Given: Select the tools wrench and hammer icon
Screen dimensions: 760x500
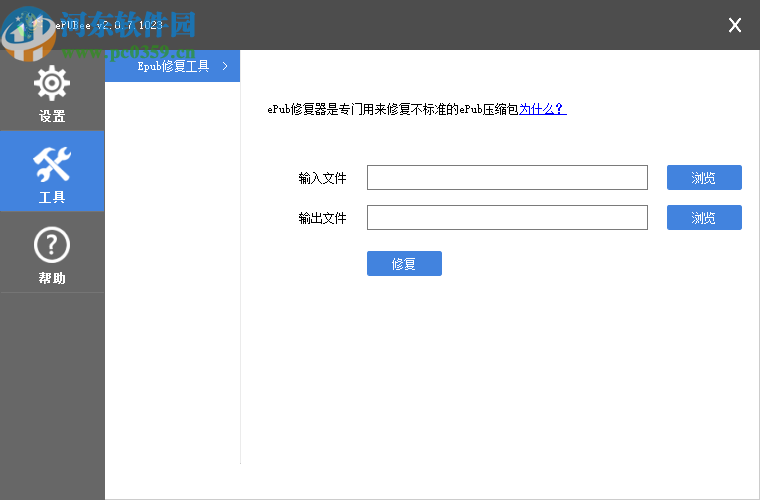Looking at the screenshot, I should [x=52, y=164].
